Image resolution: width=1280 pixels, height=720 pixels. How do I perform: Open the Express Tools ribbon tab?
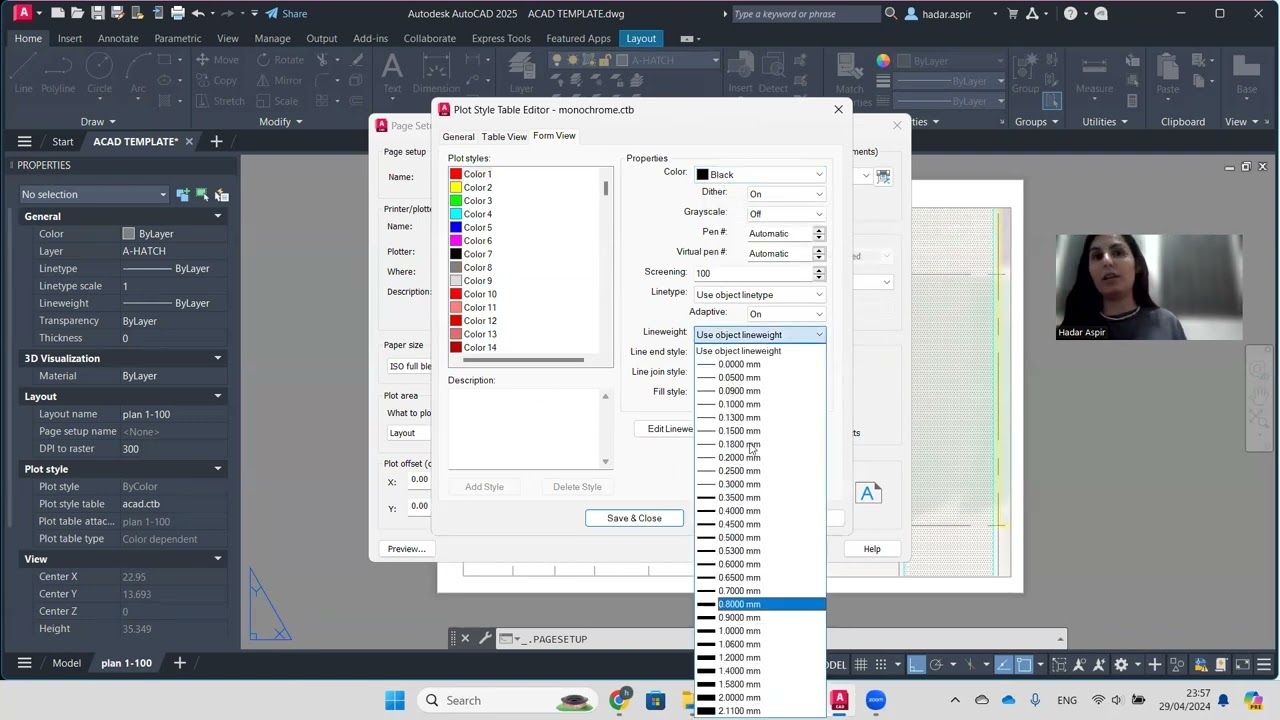coord(501,38)
